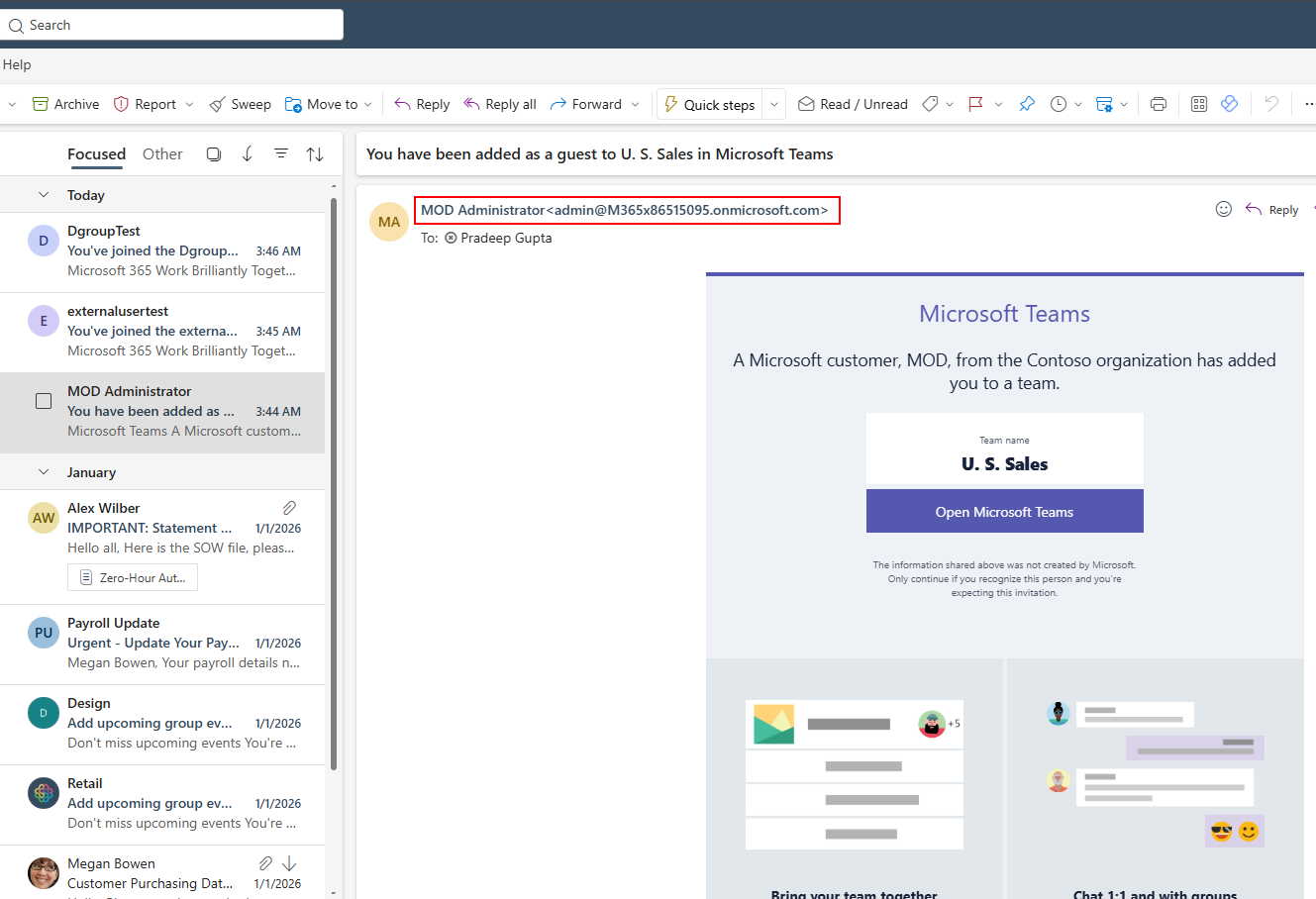This screenshot has height=899, width=1316.
Task: Tick the checkbox on MOD Administrator message
Action: [x=44, y=401]
